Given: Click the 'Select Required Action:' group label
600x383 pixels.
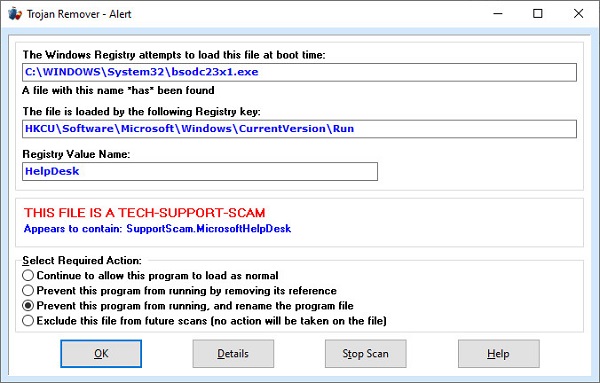Looking at the screenshot, I should point(82,261).
